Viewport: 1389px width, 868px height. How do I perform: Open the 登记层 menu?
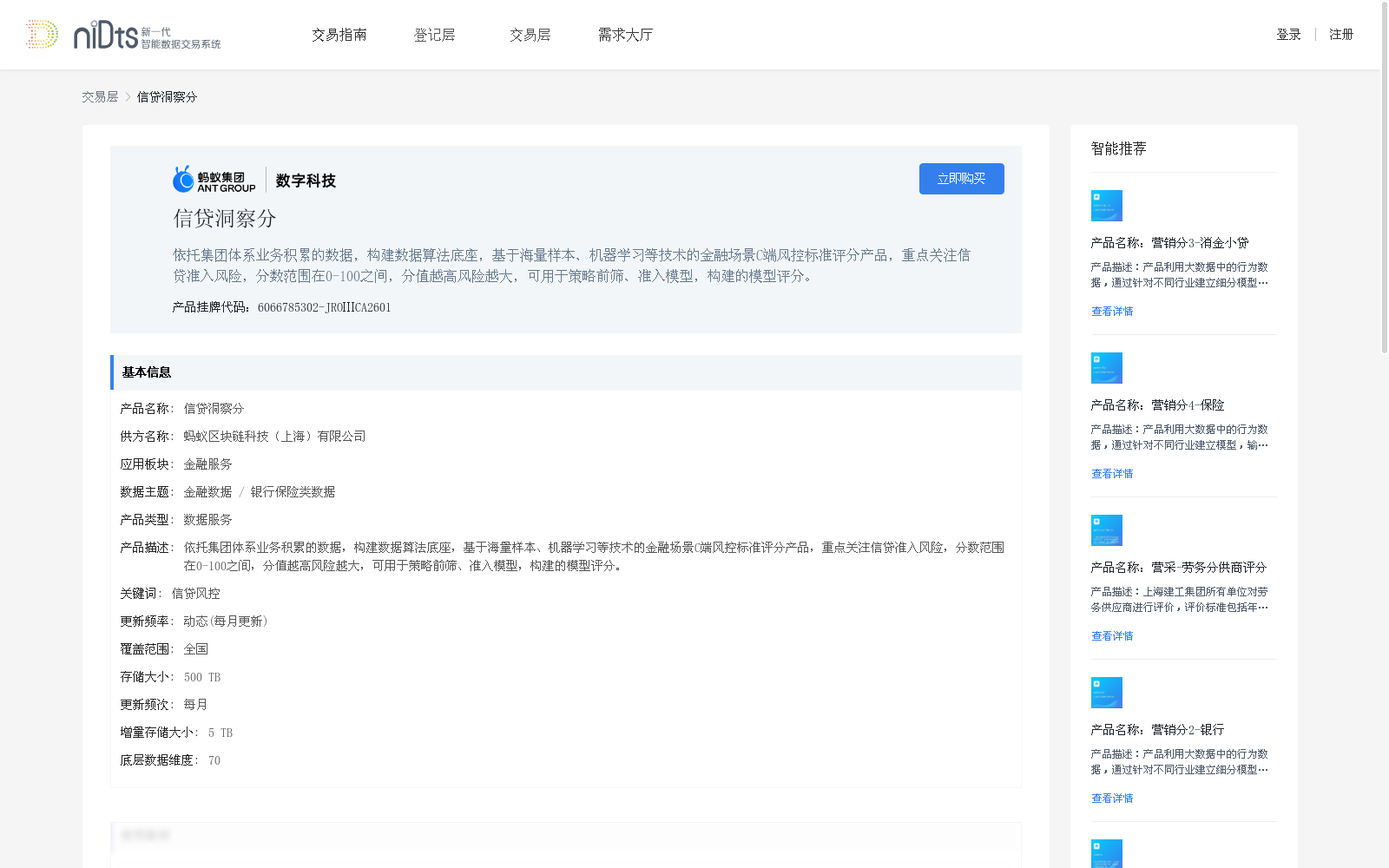pyautogui.click(x=435, y=35)
